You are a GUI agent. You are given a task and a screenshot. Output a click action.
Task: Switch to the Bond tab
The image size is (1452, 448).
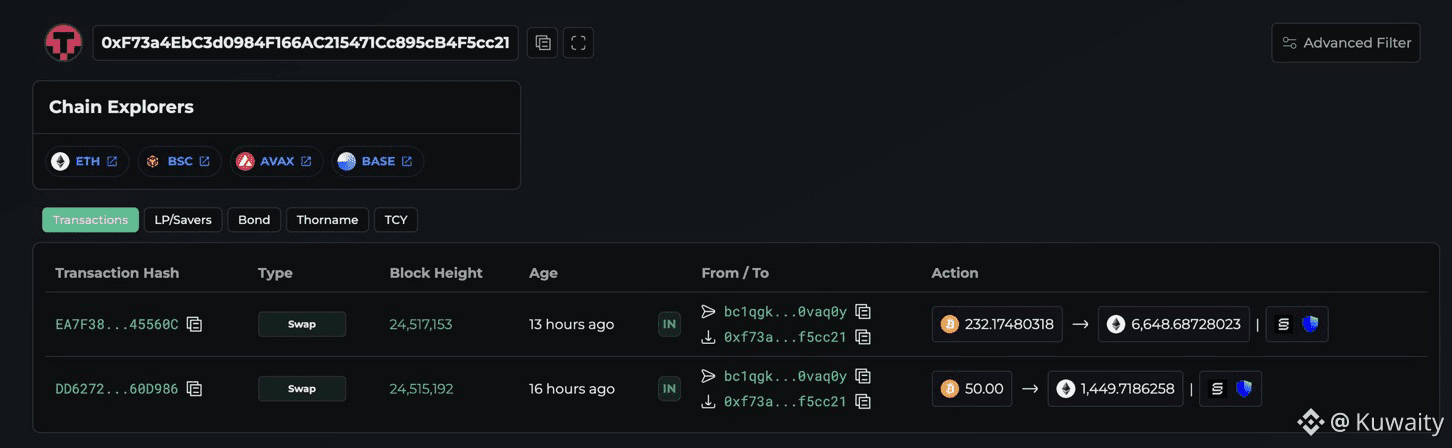click(x=254, y=220)
